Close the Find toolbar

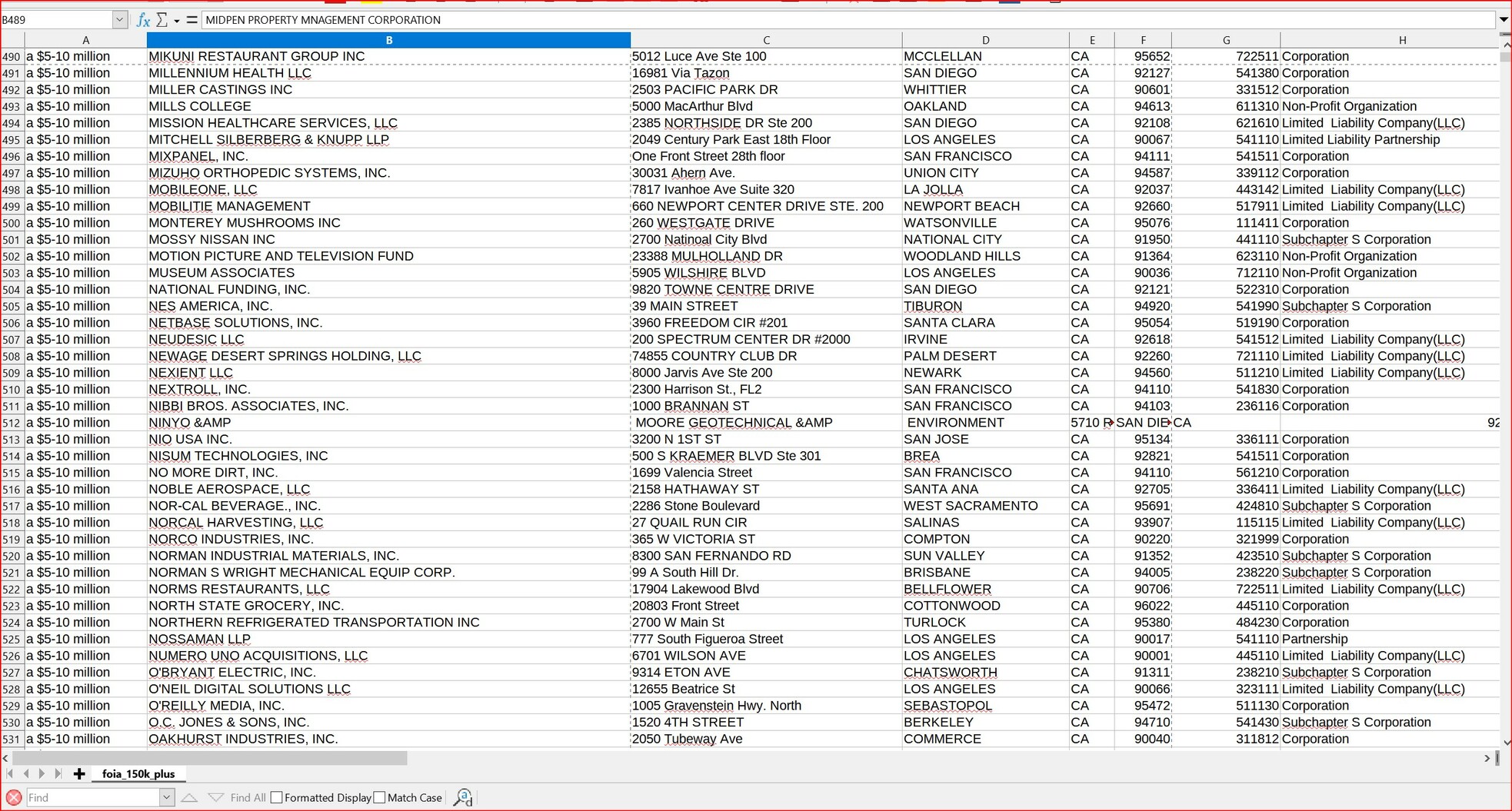(x=14, y=798)
